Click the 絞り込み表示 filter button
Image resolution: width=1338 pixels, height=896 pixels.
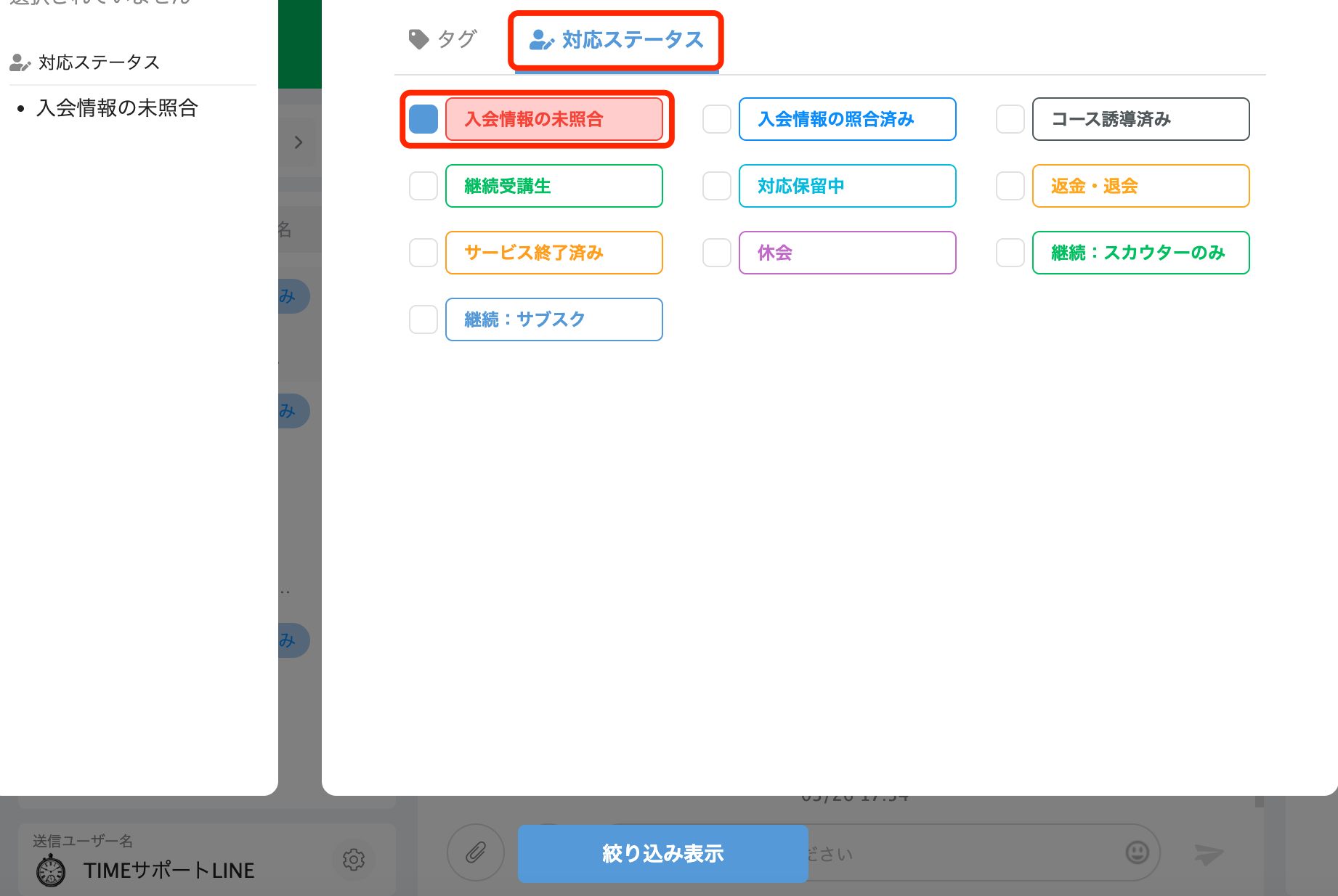[662, 854]
